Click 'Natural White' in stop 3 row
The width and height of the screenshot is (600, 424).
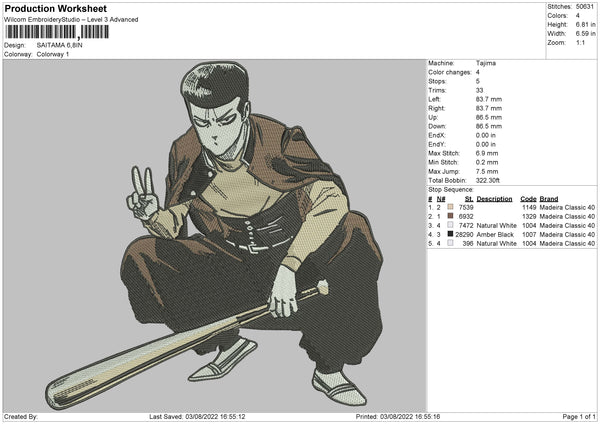click(496, 225)
